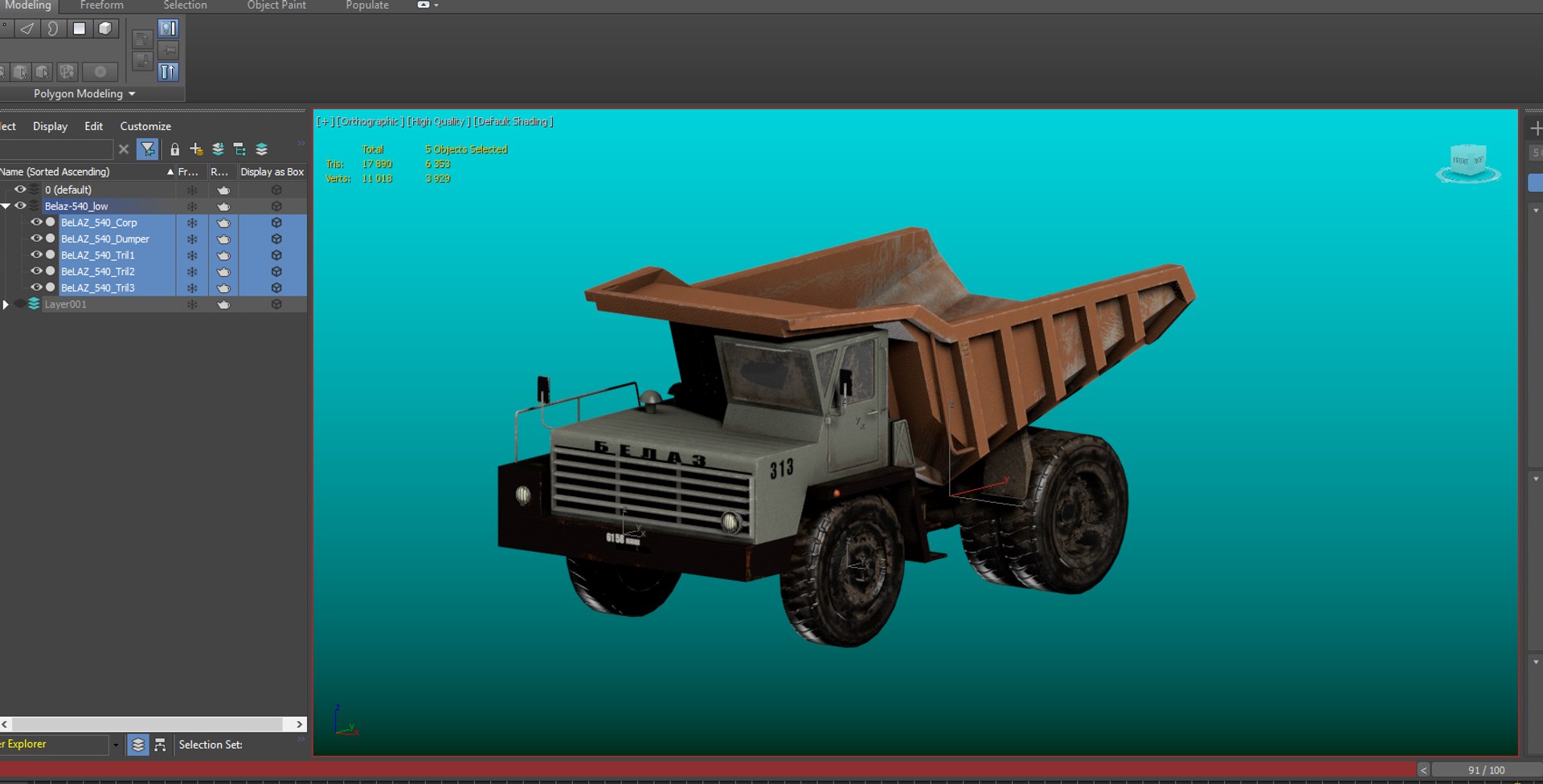The height and width of the screenshot is (784, 1543).
Task: Click Next Modifier down-arrow icon
Action: click(142, 61)
